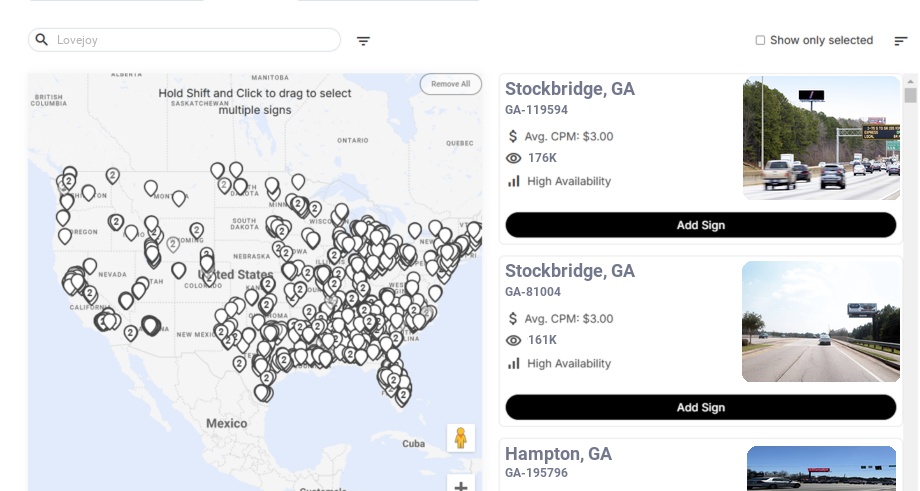920x491 pixels.
Task: Toggle Show only selected checkbox
Action: [760, 41]
